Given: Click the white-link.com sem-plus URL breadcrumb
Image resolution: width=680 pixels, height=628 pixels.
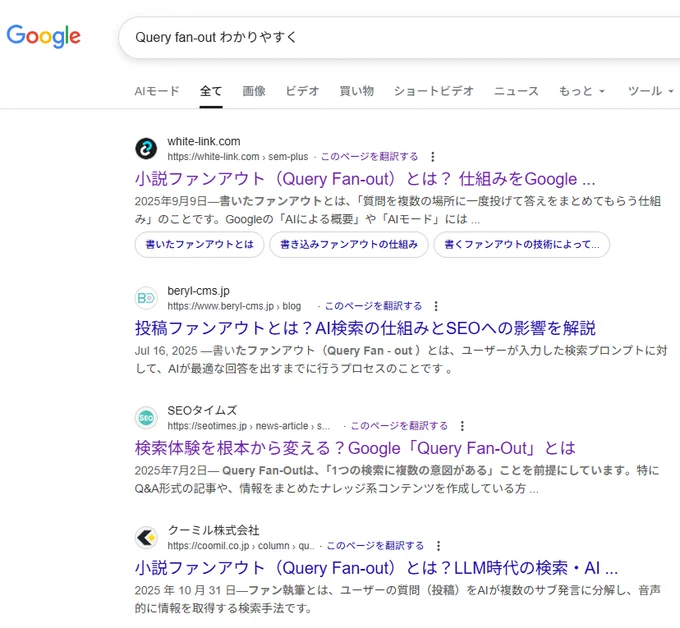Looking at the screenshot, I should [x=238, y=157].
